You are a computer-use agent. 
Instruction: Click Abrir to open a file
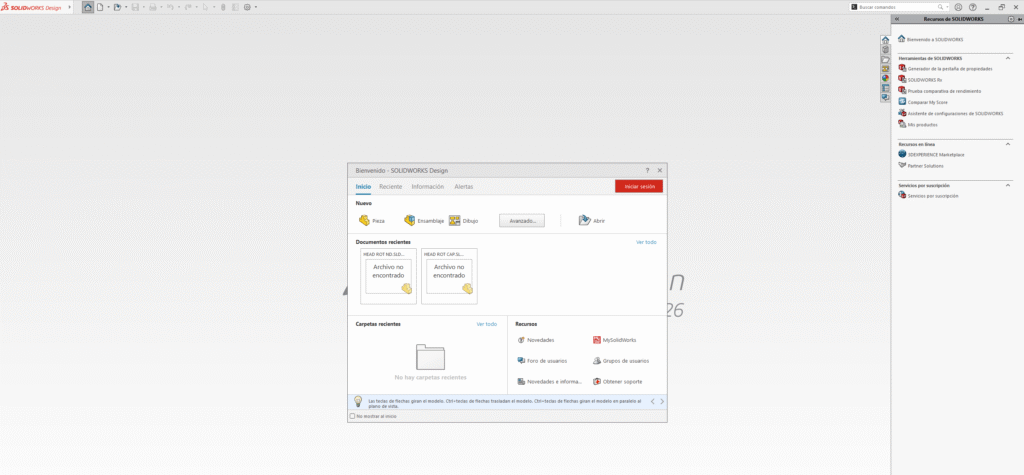click(x=592, y=221)
